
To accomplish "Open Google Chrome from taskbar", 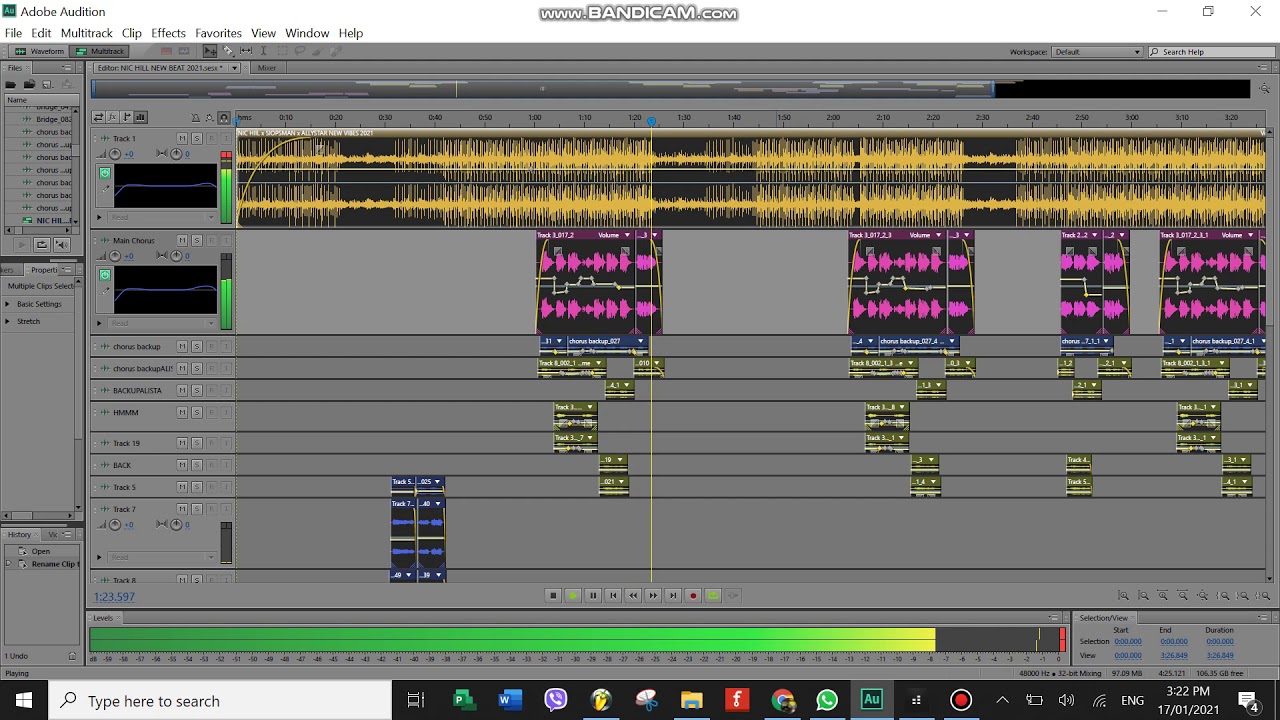I will coord(782,700).
